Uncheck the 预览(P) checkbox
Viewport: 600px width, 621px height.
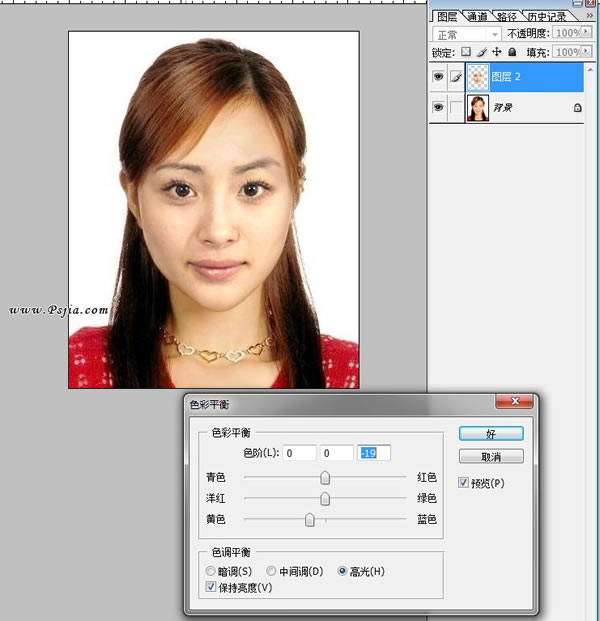(x=463, y=482)
